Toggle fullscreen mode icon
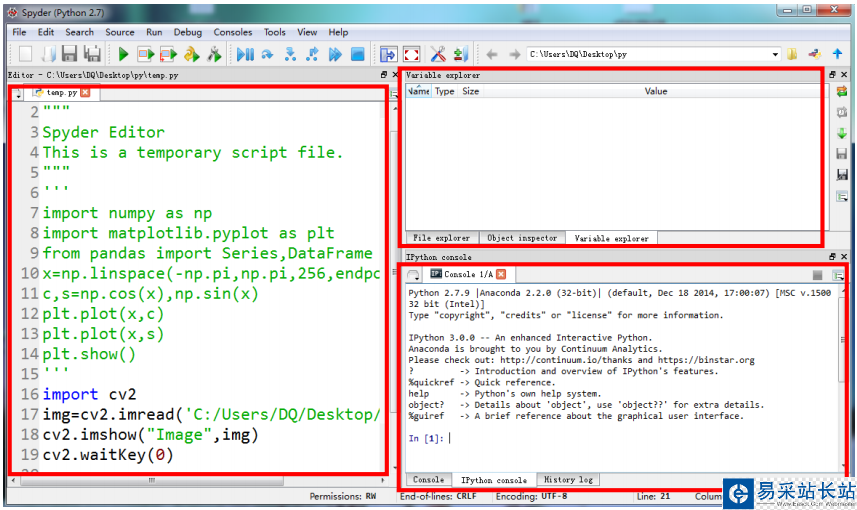 [411, 54]
